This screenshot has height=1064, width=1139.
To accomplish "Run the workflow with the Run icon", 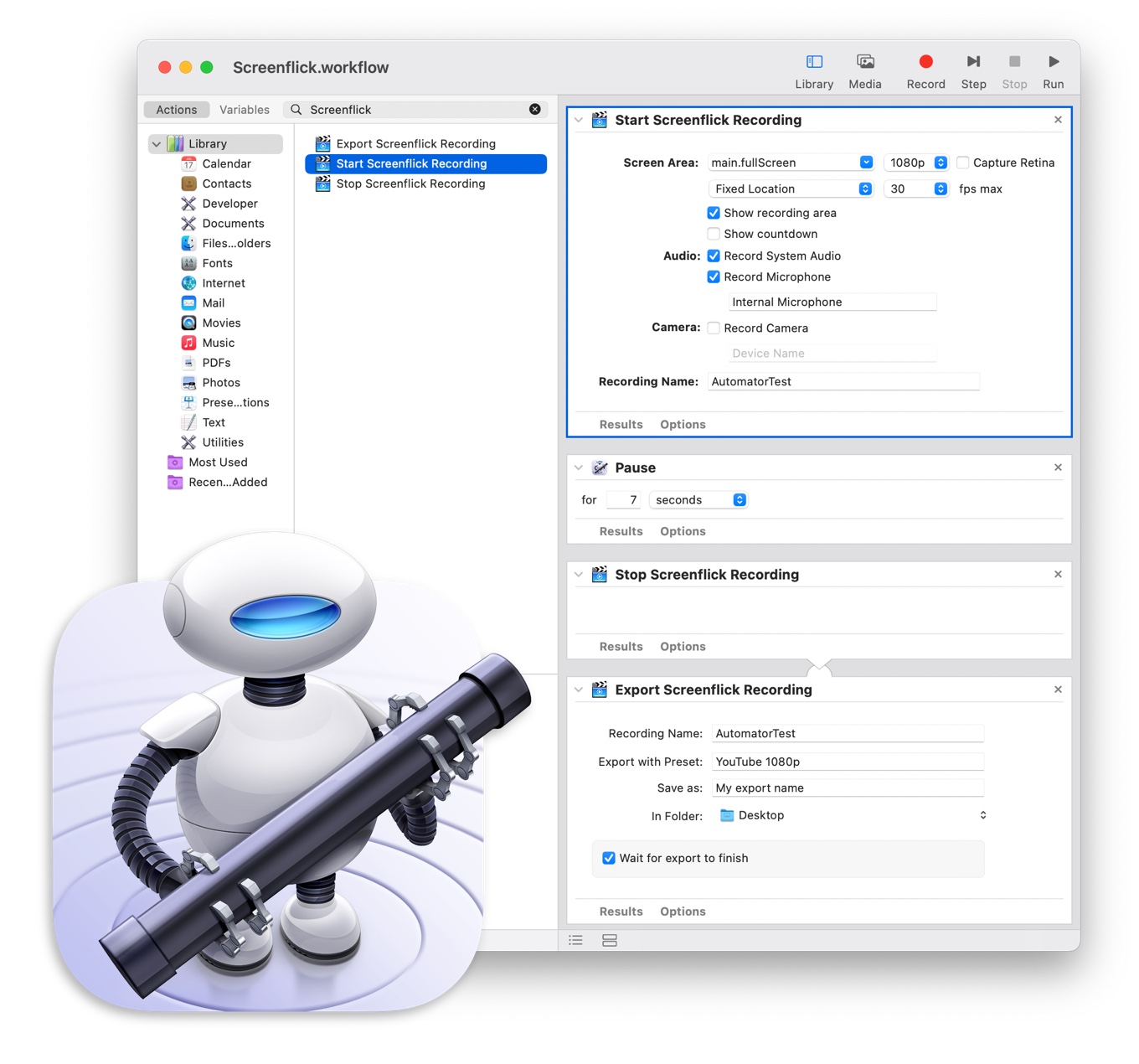I will pos(1054,61).
